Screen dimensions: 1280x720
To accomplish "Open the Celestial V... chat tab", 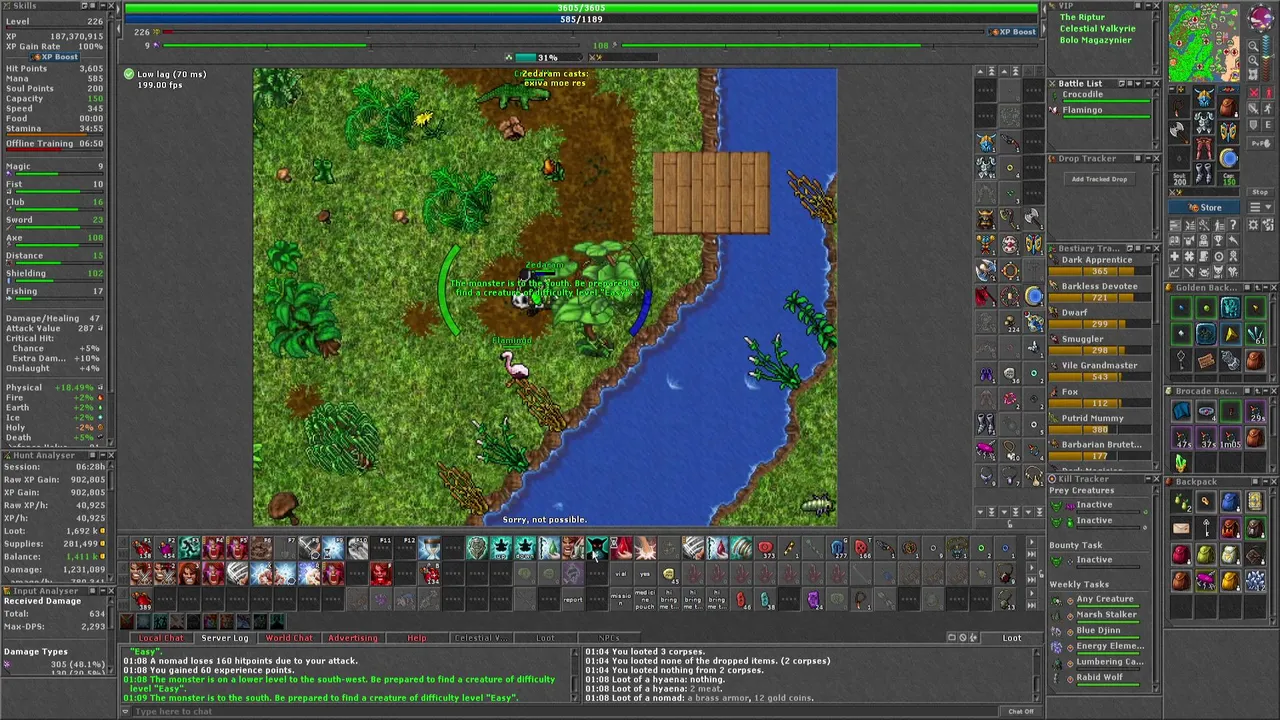I will (481, 638).
